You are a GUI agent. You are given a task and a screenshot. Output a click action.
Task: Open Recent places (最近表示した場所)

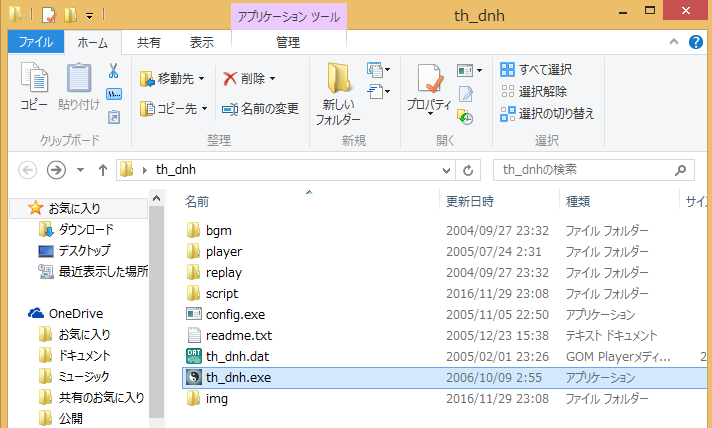(x=93, y=271)
